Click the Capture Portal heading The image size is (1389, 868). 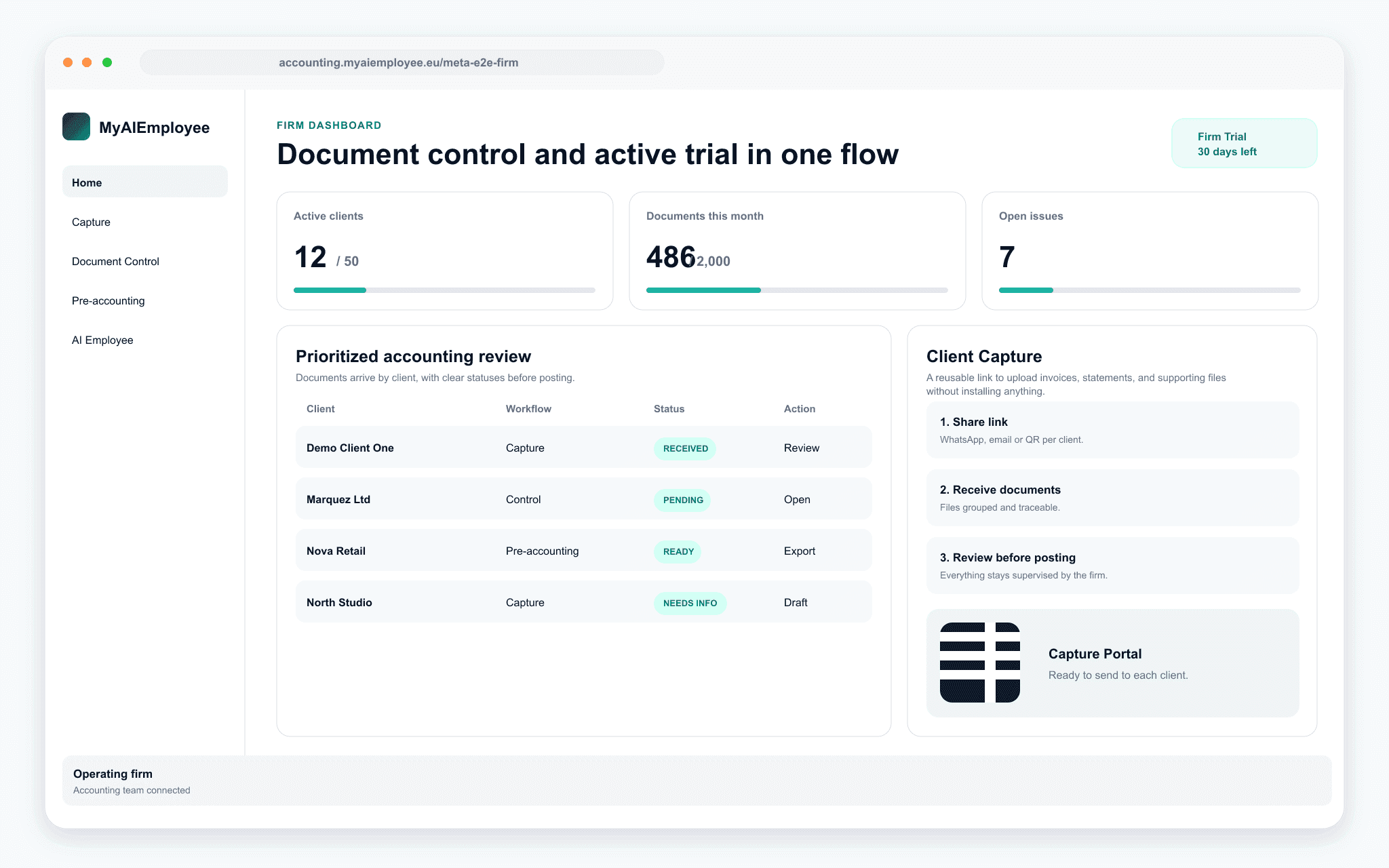click(1095, 654)
